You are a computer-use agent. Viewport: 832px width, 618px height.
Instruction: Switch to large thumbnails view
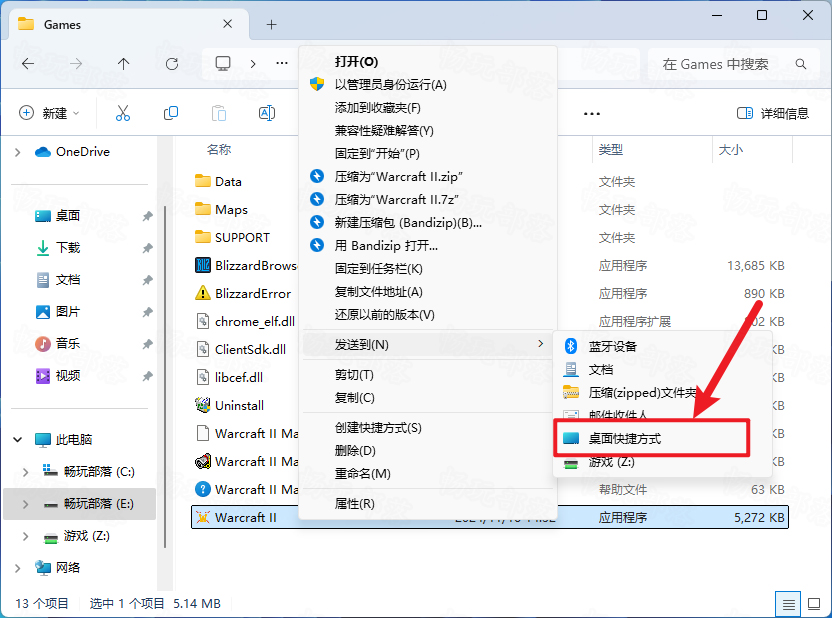(813, 604)
